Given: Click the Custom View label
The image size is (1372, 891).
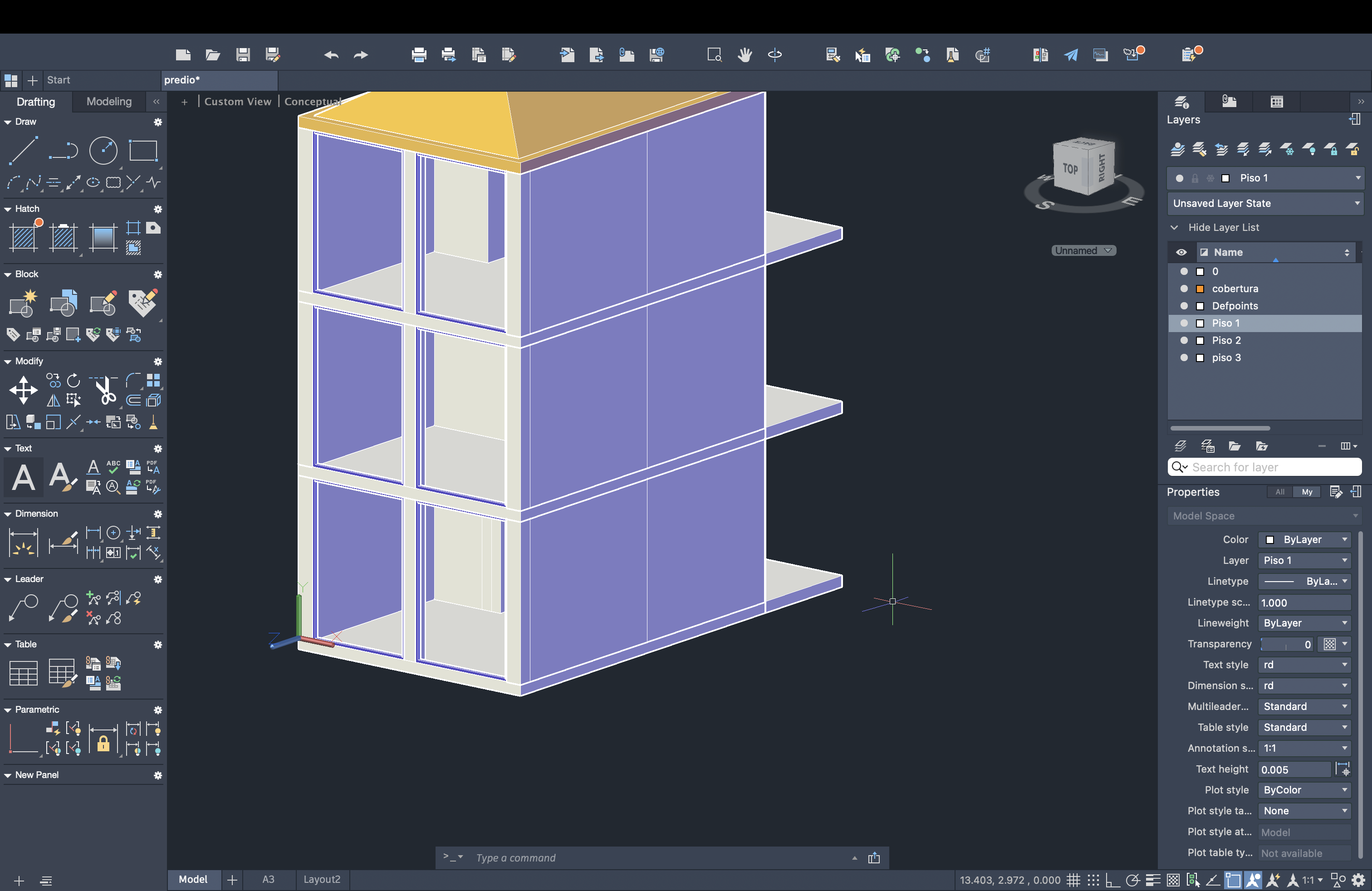Looking at the screenshot, I should tap(237, 102).
